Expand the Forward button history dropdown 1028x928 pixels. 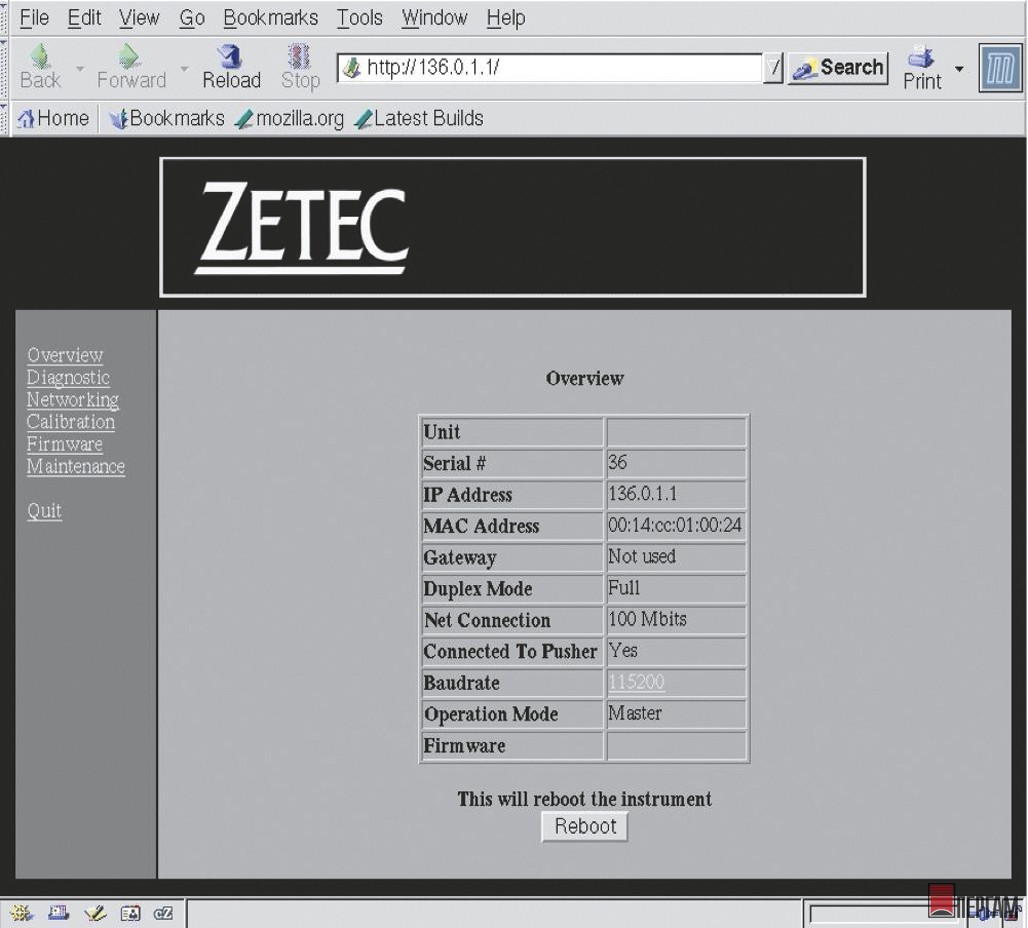click(x=184, y=68)
